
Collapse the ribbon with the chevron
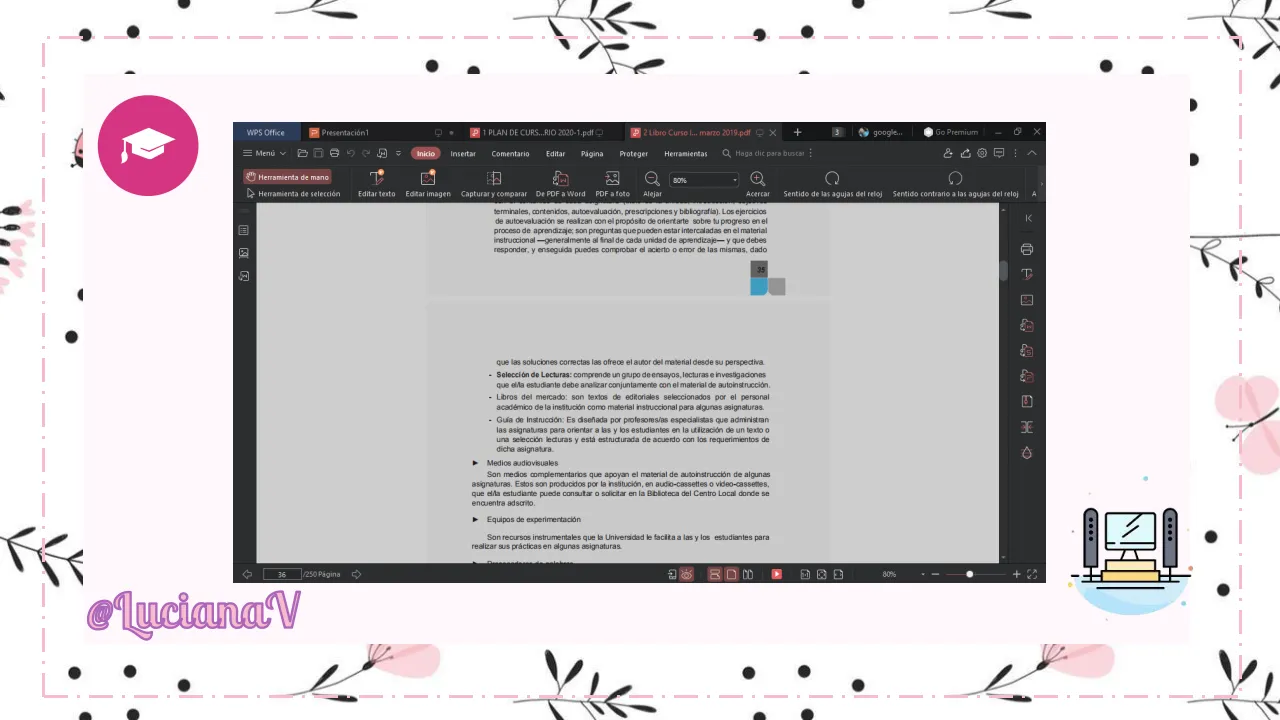point(1032,153)
